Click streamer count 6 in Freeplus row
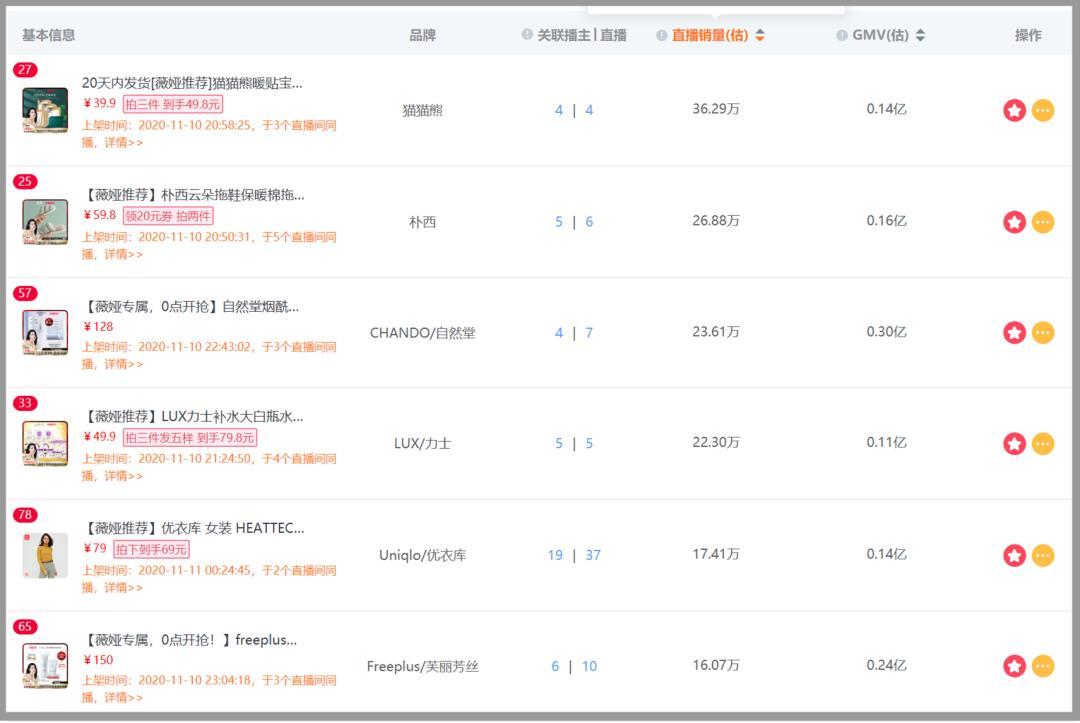The image size is (1080, 723). (x=554, y=666)
